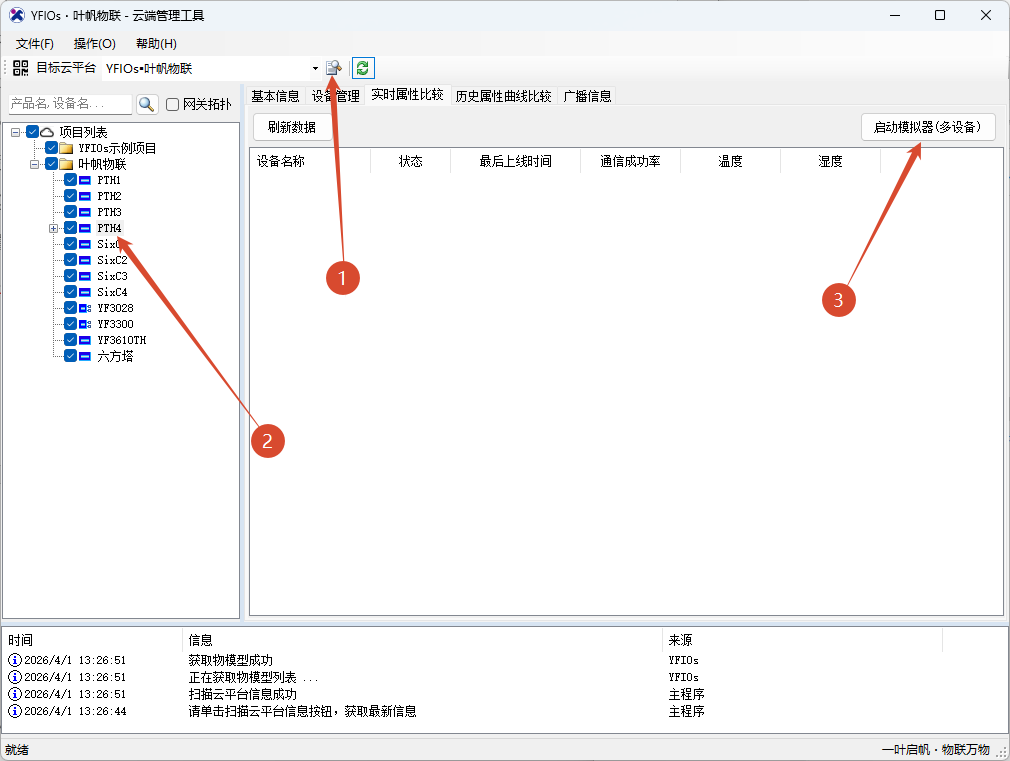
Task: Expand the PTH4 tree node
Action: tap(53, 228)
